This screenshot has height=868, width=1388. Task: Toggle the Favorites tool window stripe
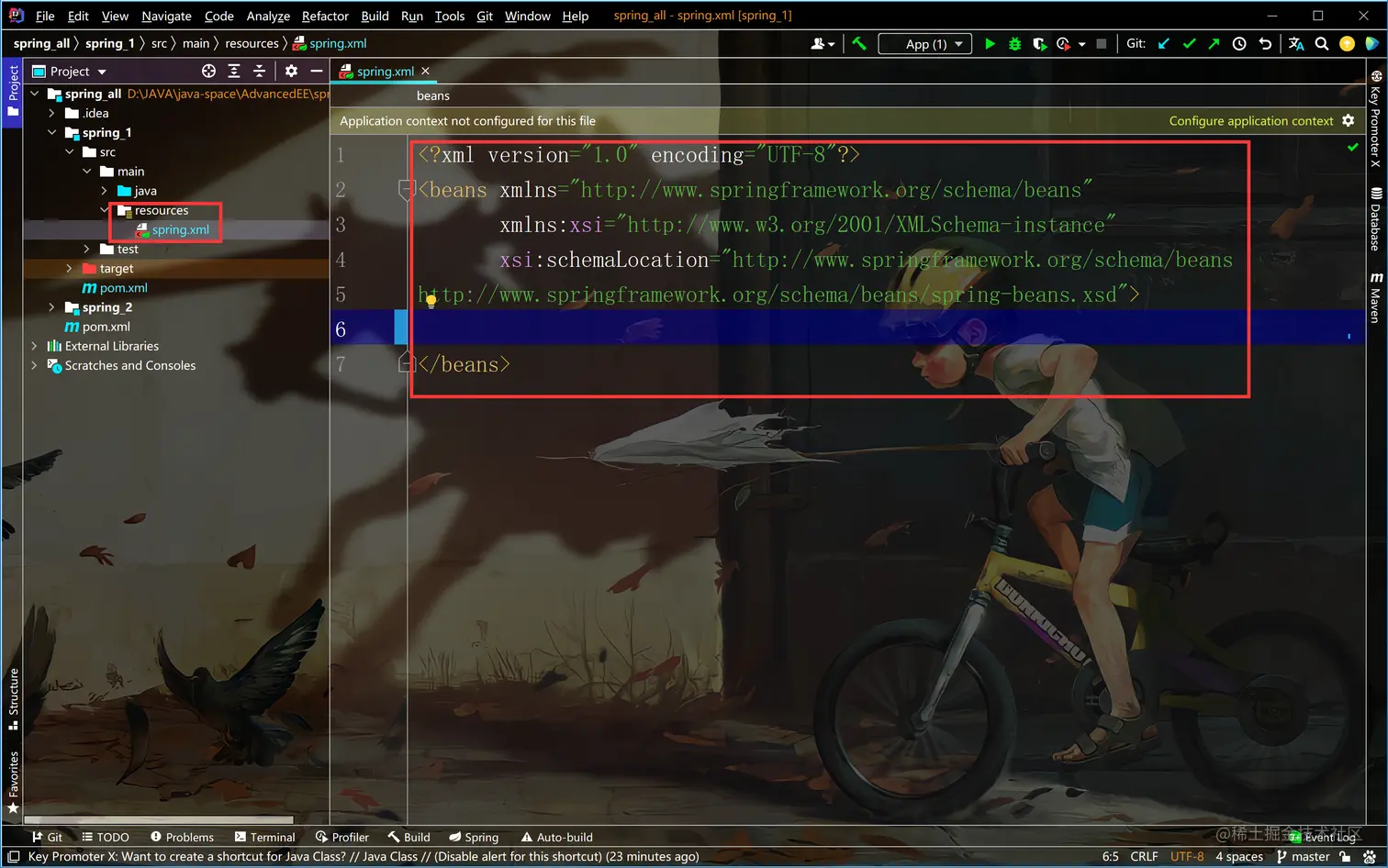[13, 783]
